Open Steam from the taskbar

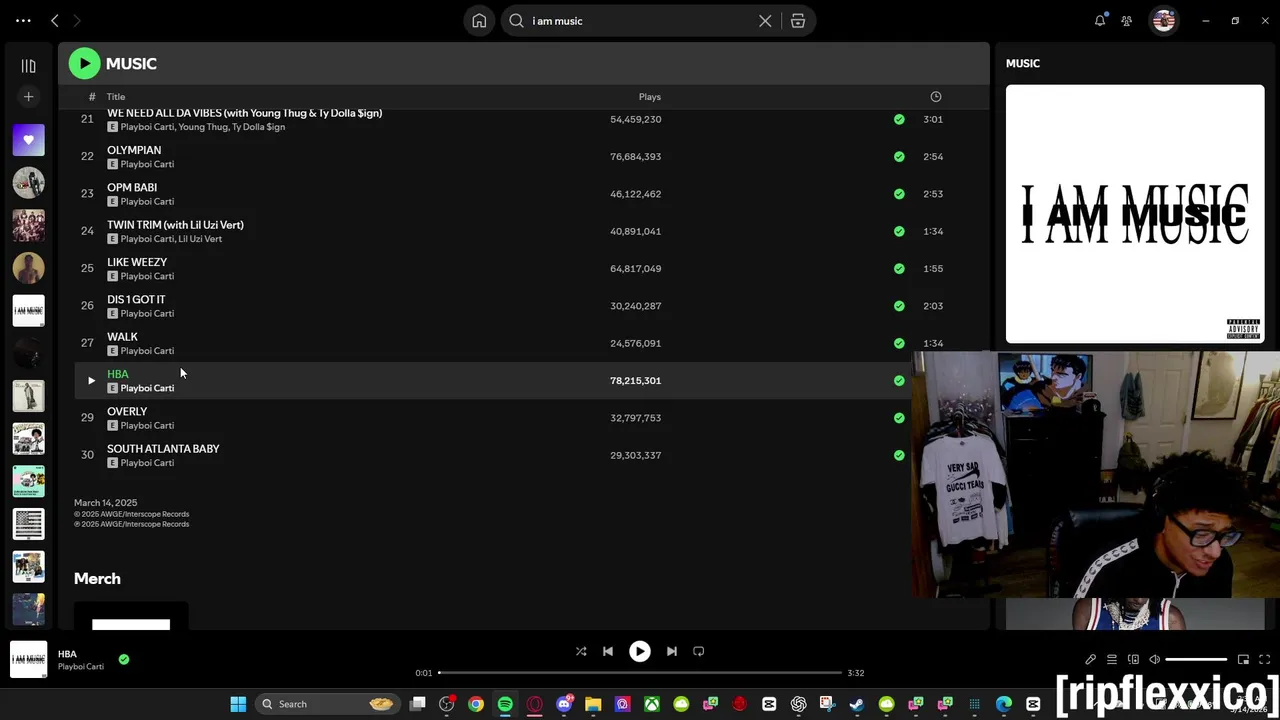[857, 704]
